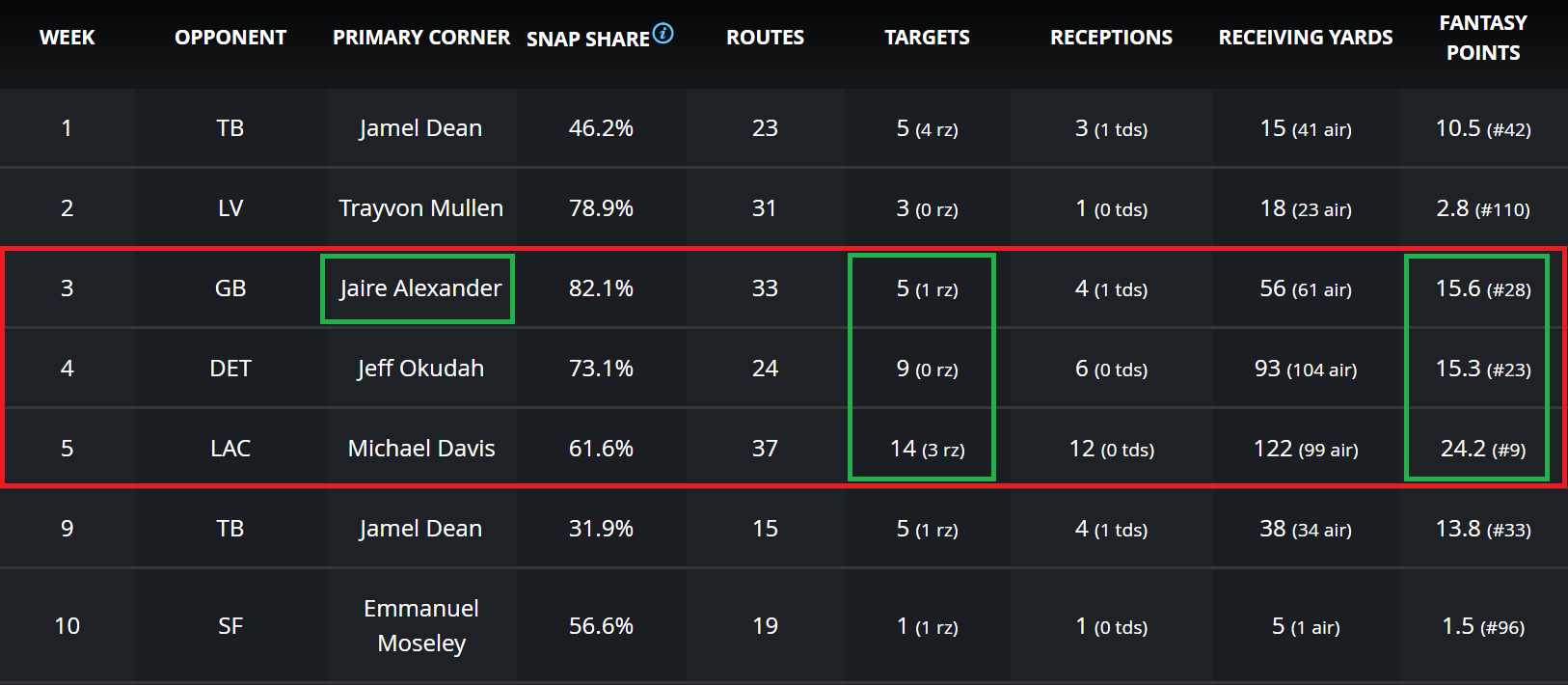Select Jaire Alexander cornerback name
The width and height of the screenshot is (1568, 685).
[x=420, y=288]
